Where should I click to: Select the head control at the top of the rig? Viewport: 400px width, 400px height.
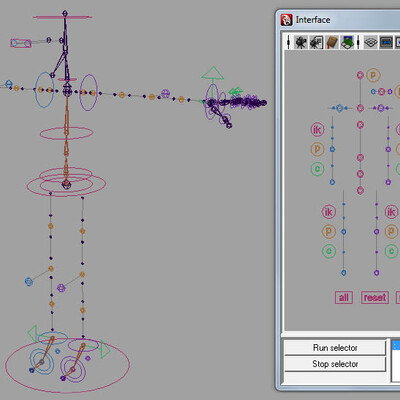tap(62, 17)
